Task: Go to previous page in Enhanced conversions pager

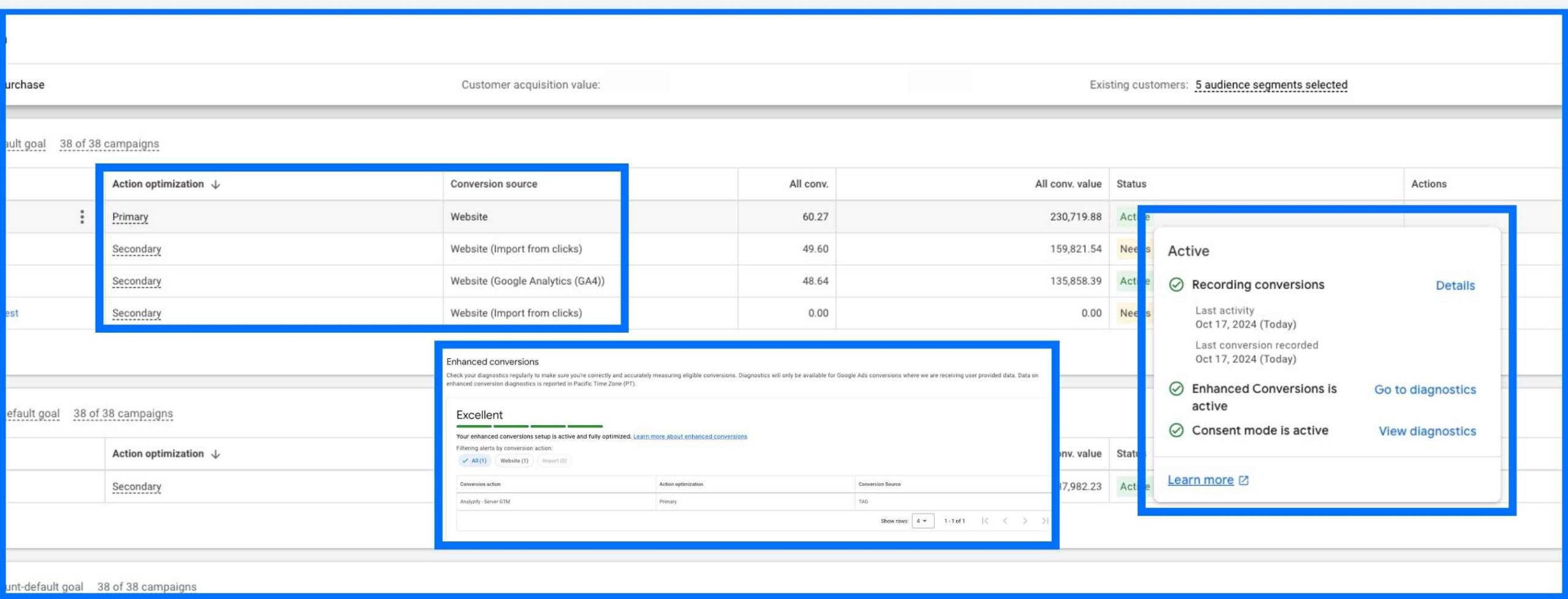Action: [x=1005, y=521]
